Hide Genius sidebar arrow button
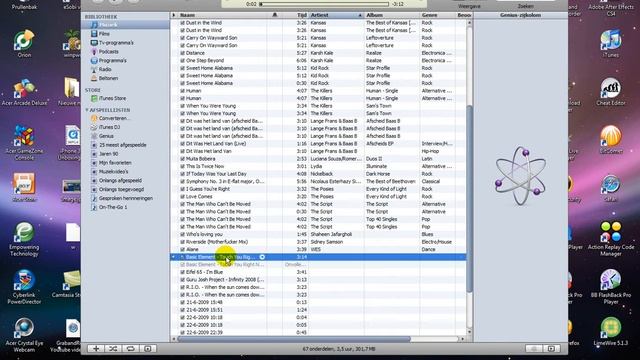The height and width of the screenshot is (360, 640). pos(551,349)
